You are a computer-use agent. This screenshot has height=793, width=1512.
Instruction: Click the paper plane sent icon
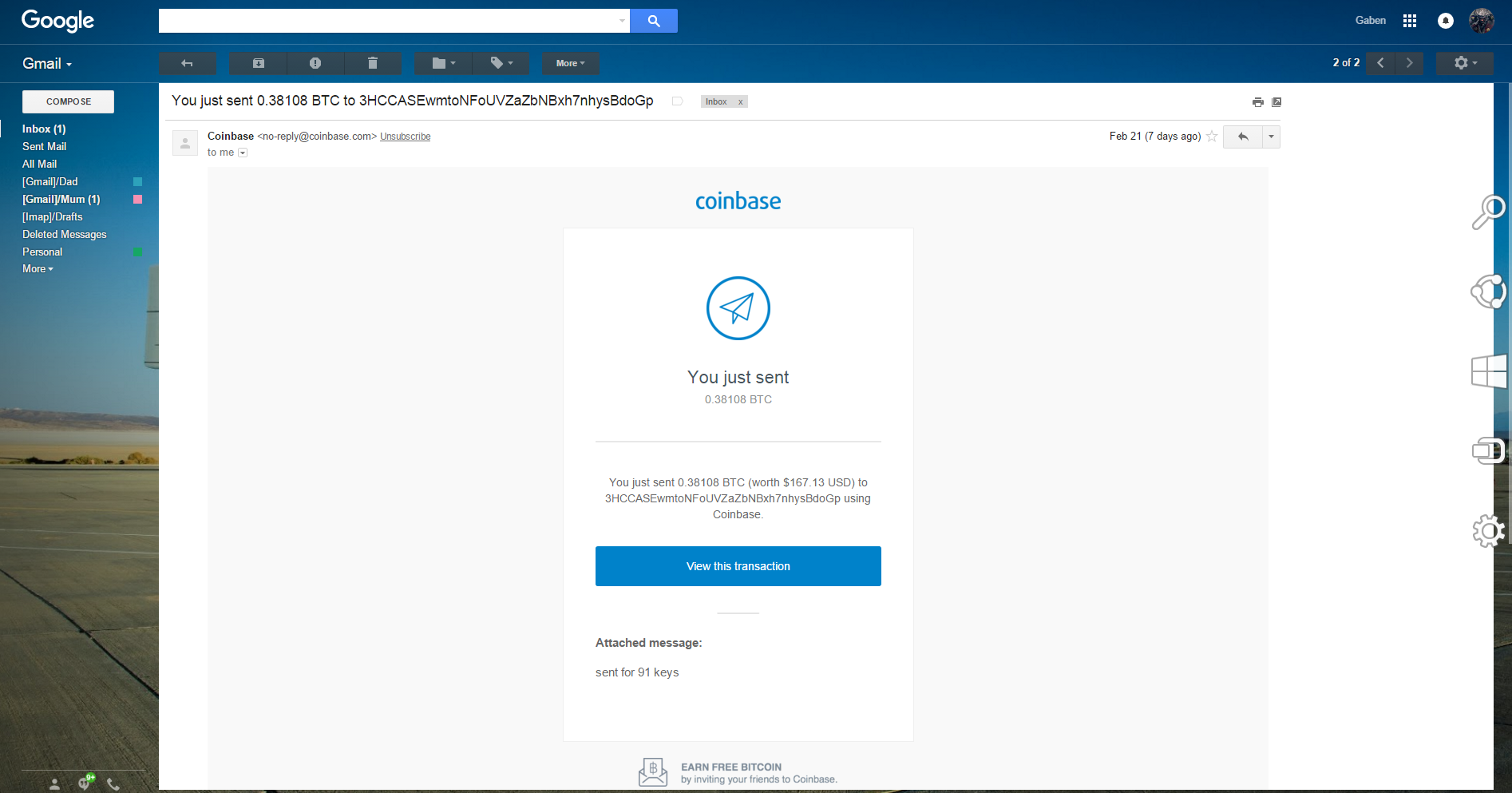(x=738, y=308)
